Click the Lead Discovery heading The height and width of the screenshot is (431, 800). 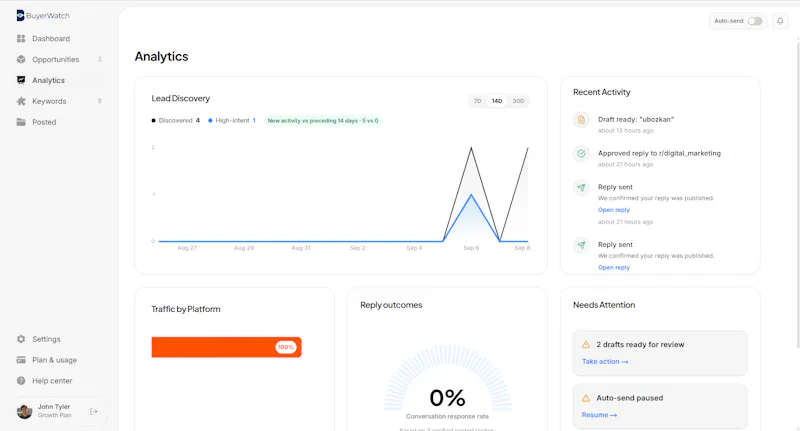point(181,98)
